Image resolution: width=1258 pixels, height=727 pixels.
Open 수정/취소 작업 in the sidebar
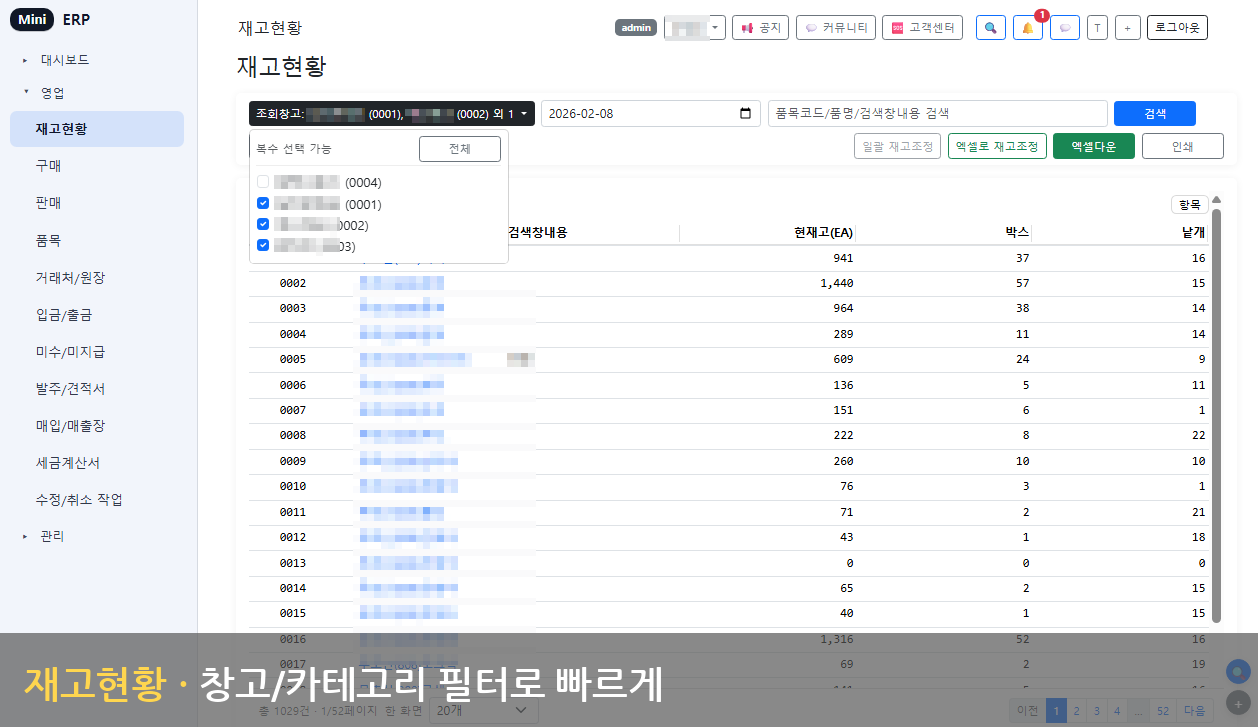(97, 499)
